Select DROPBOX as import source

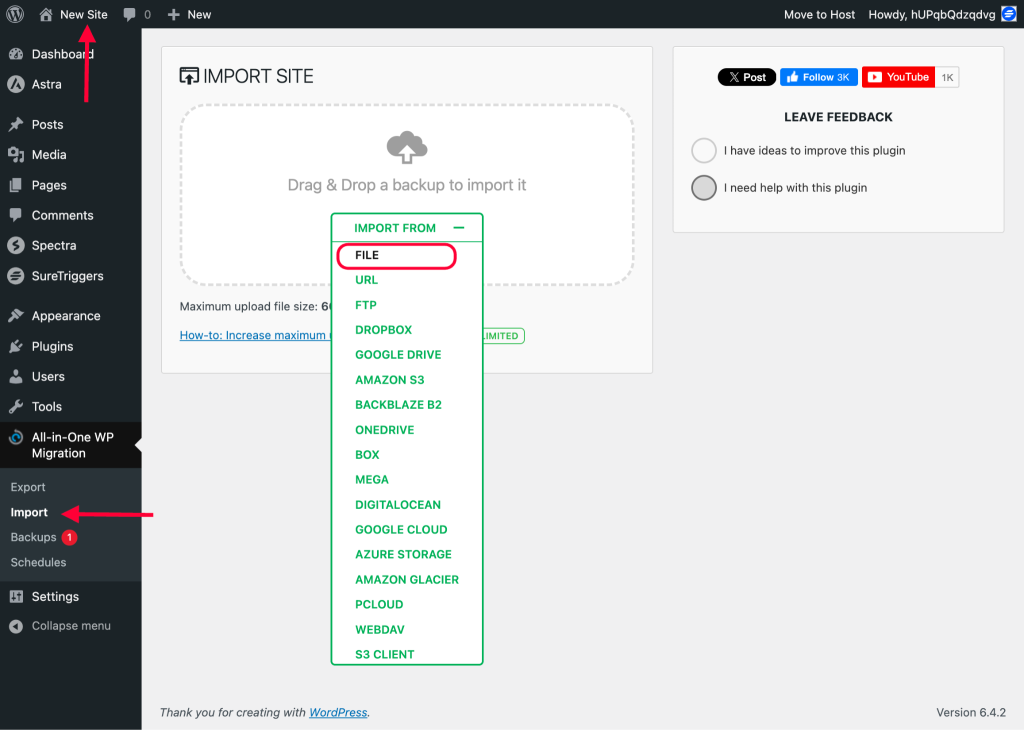pyautogui.click(x=384, y=329)
